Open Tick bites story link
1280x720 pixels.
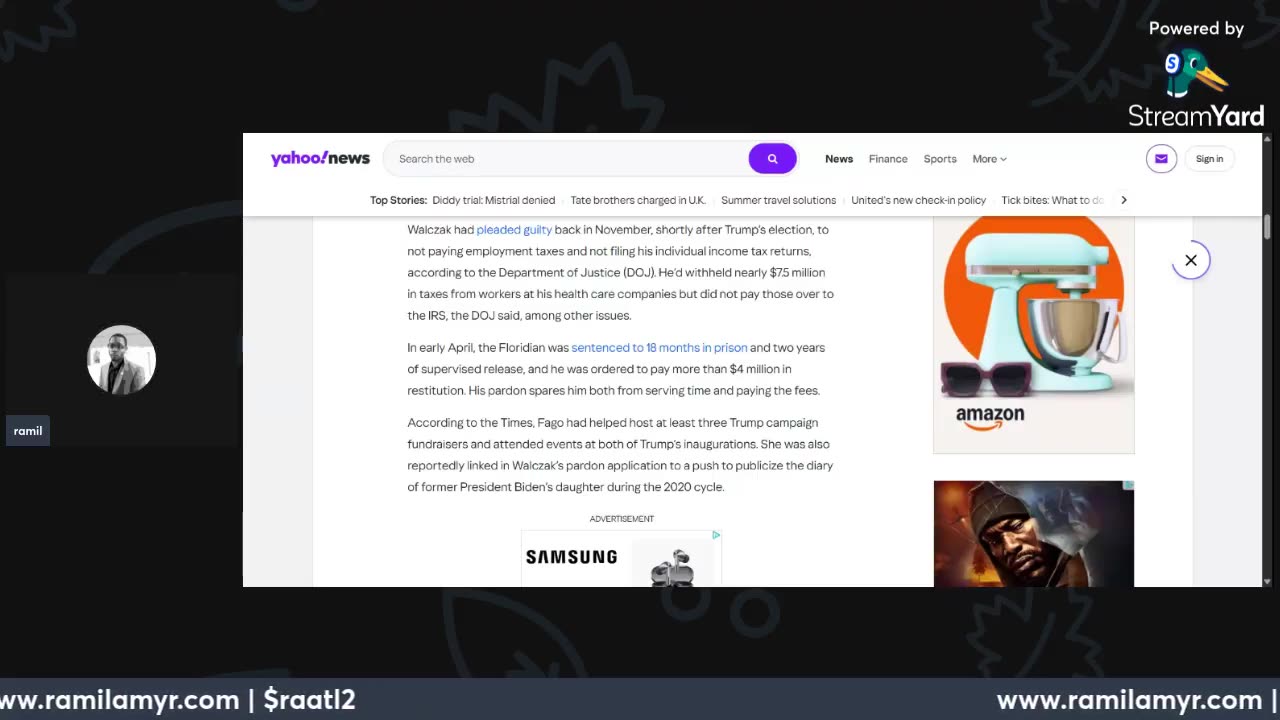coord(1052,200)
